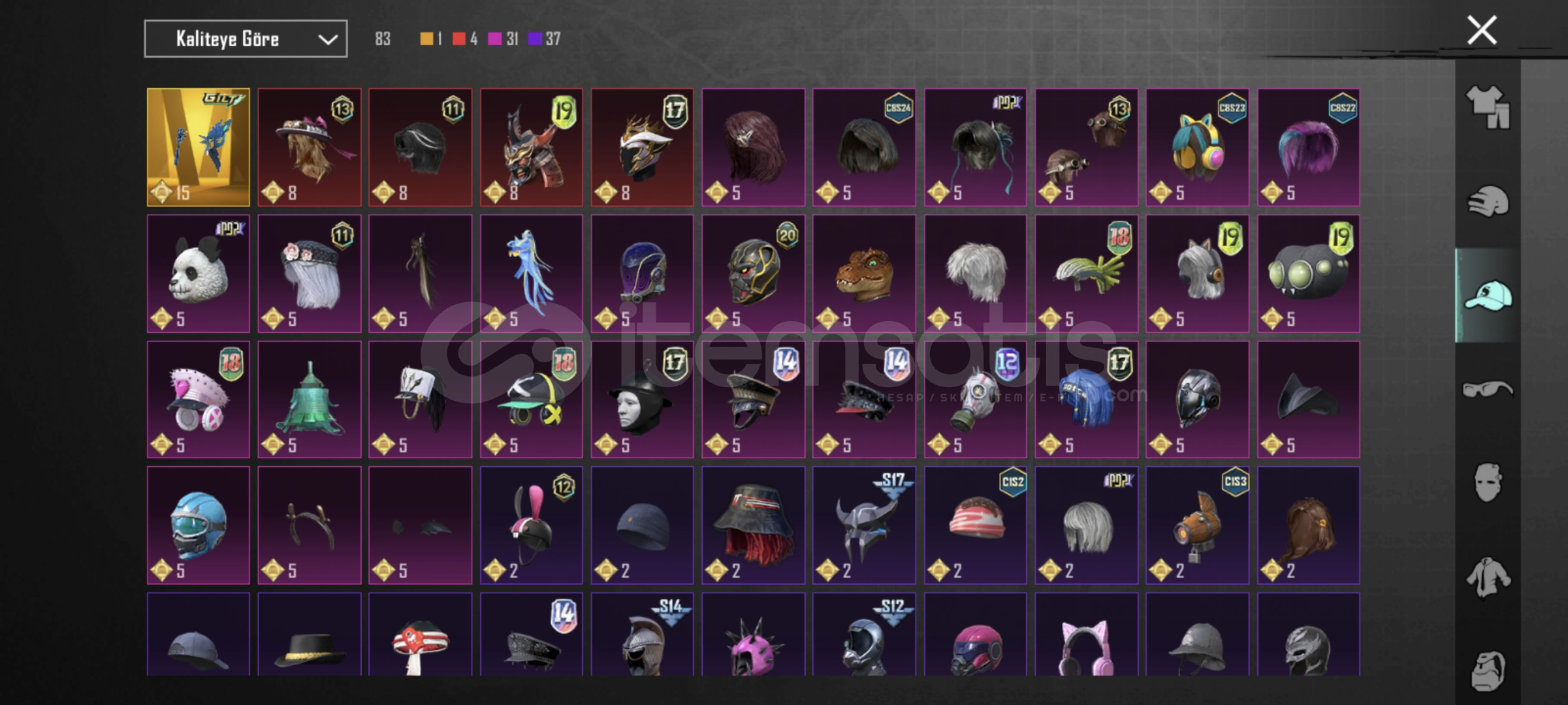1568x705 pixels.
Task: Close the inventory with the X icon
Action: (1482, 30)
